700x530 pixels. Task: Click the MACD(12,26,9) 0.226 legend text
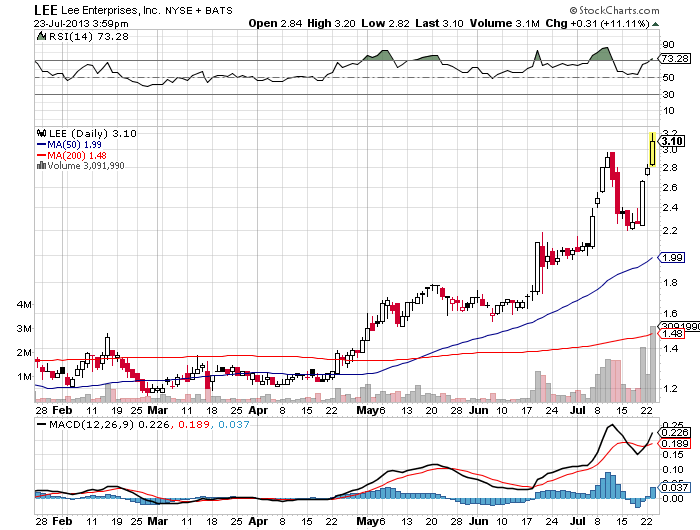click(x=109, y=424)
